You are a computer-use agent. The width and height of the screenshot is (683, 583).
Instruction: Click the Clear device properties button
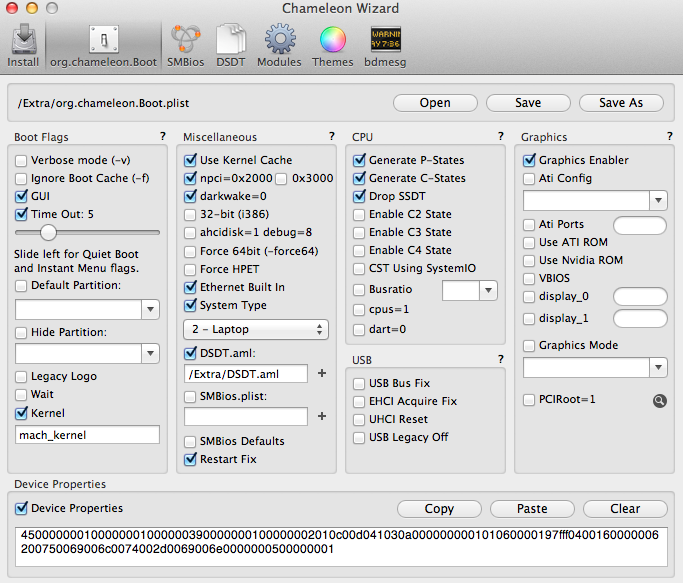[x=625, y=508]
